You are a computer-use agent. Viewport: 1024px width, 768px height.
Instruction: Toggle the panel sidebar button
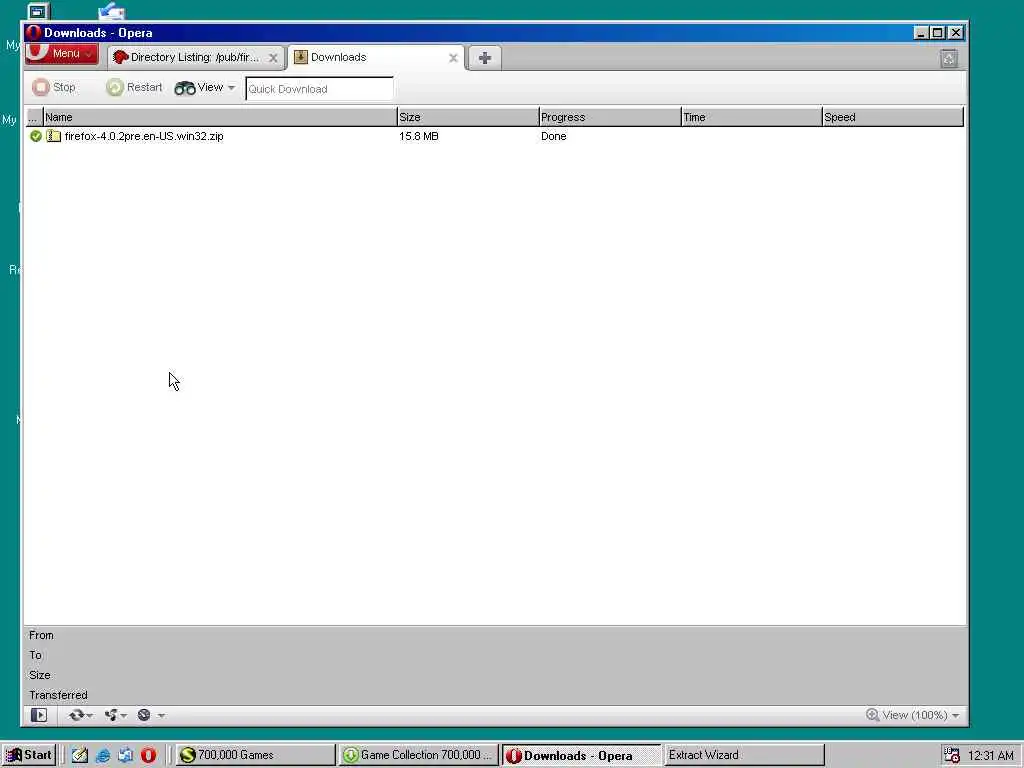point(39,715)
